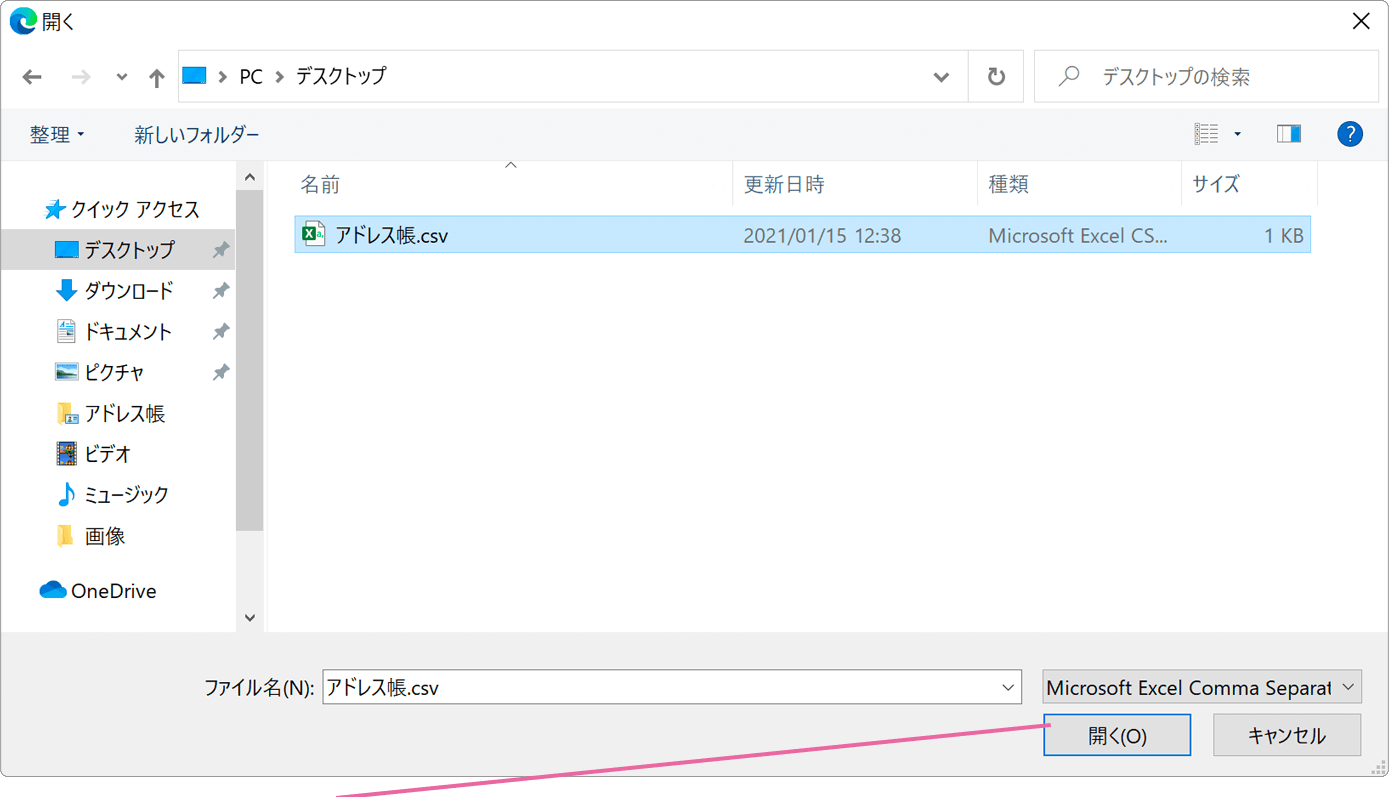Click the 開く(O) button
1389x797 pixels.
coord(1117,736)
